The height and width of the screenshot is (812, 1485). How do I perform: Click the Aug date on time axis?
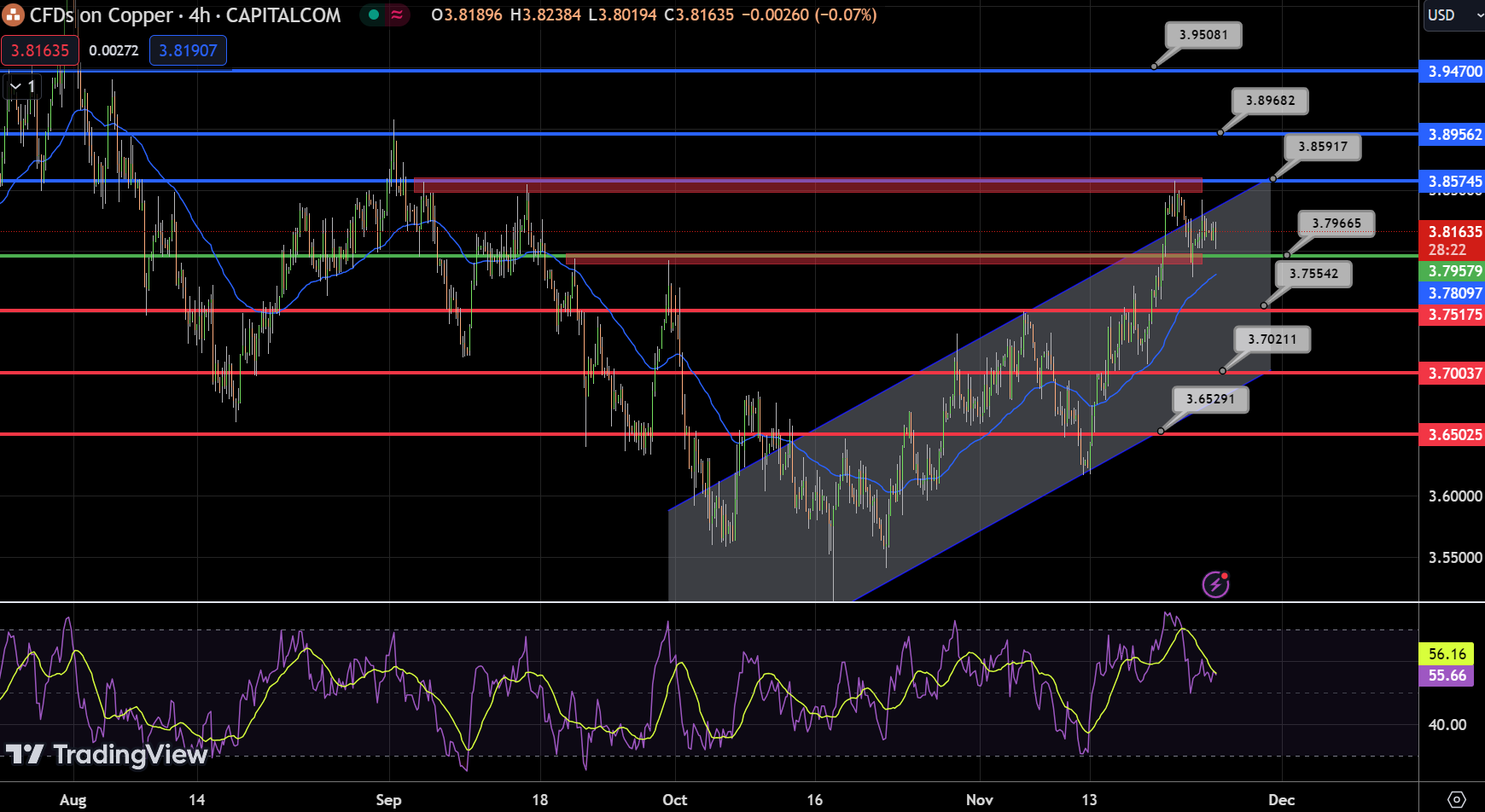[x=73, y=800]
